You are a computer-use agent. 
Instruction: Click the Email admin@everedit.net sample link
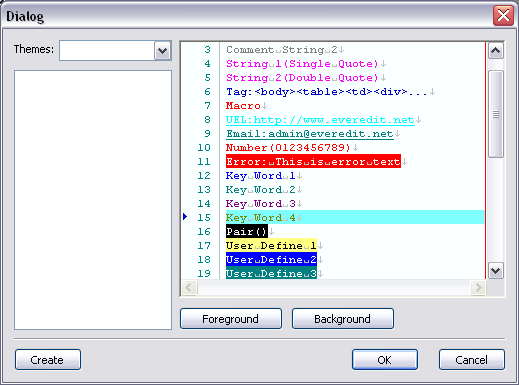pos(310,134)
